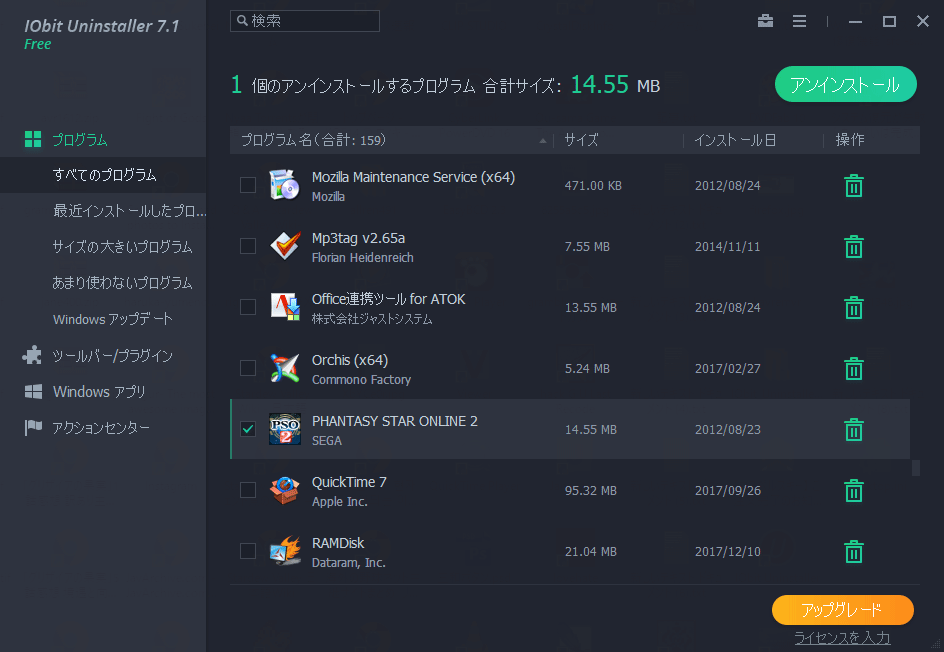The width and height of the screenshot is (944, 652).
Task: Click the 操作 column header
Action: pos(849,140)
